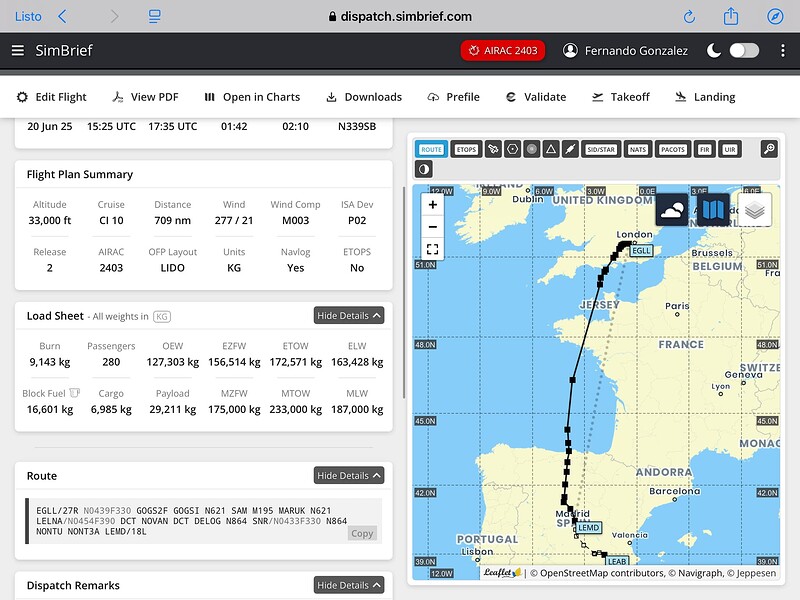Viewport: 800px width, 600px height.
Task: Toggle the NATS tracks overlay
Action: (x=638, y=149)
